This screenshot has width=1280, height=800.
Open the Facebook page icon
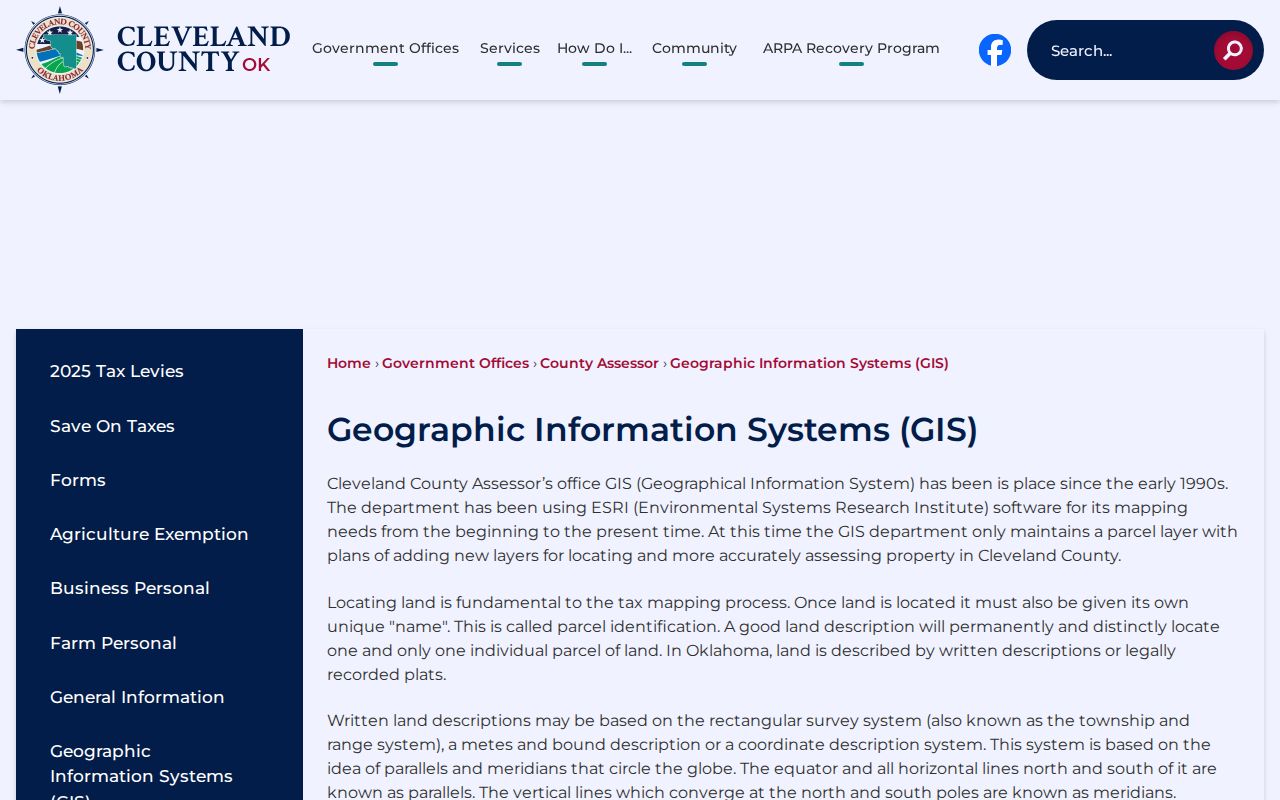[x=995, y=50]
